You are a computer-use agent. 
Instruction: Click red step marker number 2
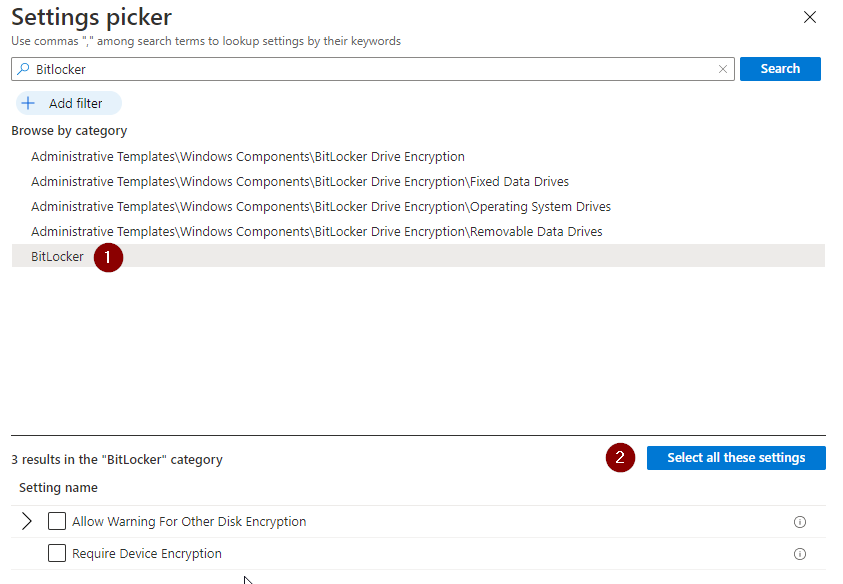pos(620,458)
